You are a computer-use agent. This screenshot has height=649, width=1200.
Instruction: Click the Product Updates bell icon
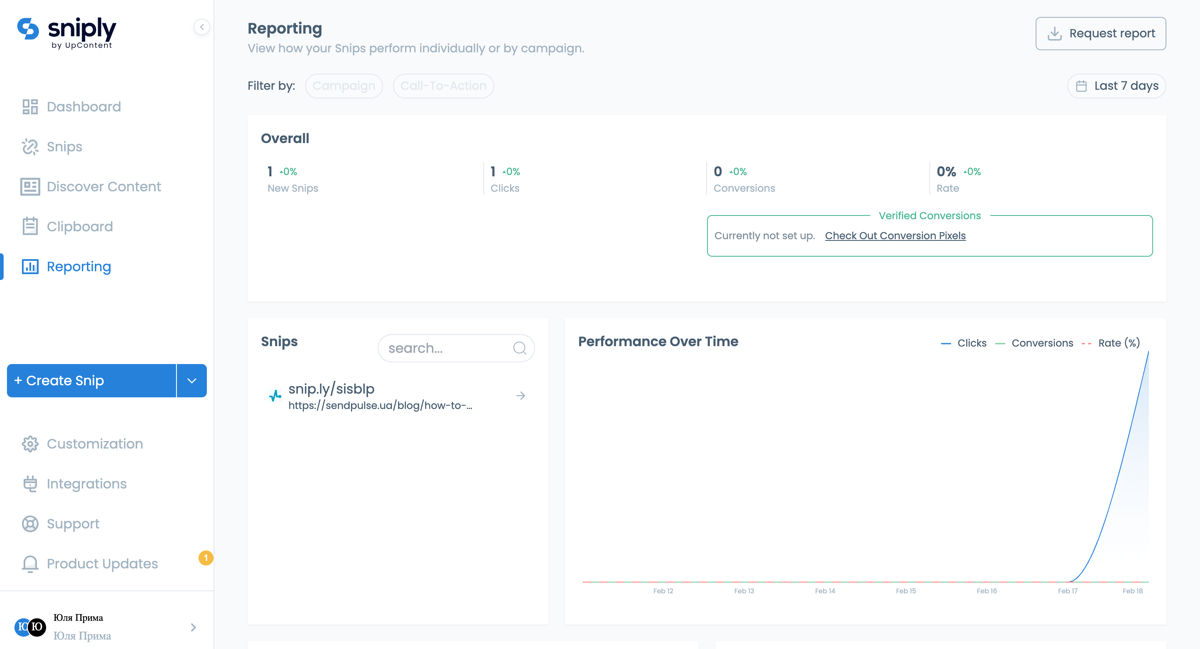coord(30,564)
